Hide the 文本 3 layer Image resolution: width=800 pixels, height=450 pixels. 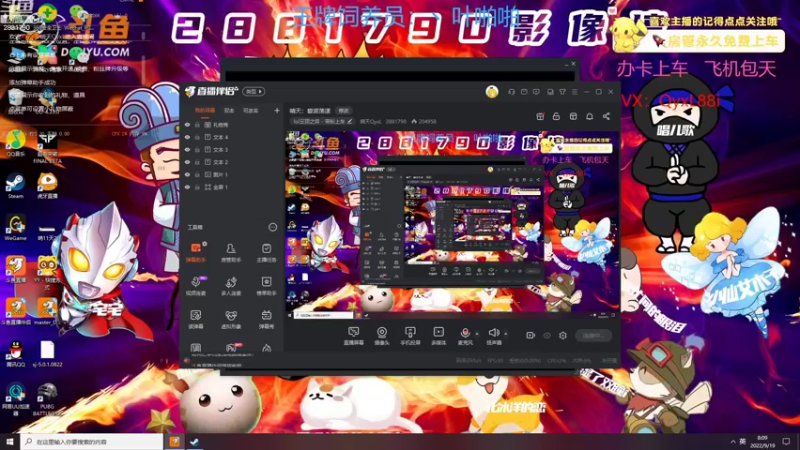point(187,149)
